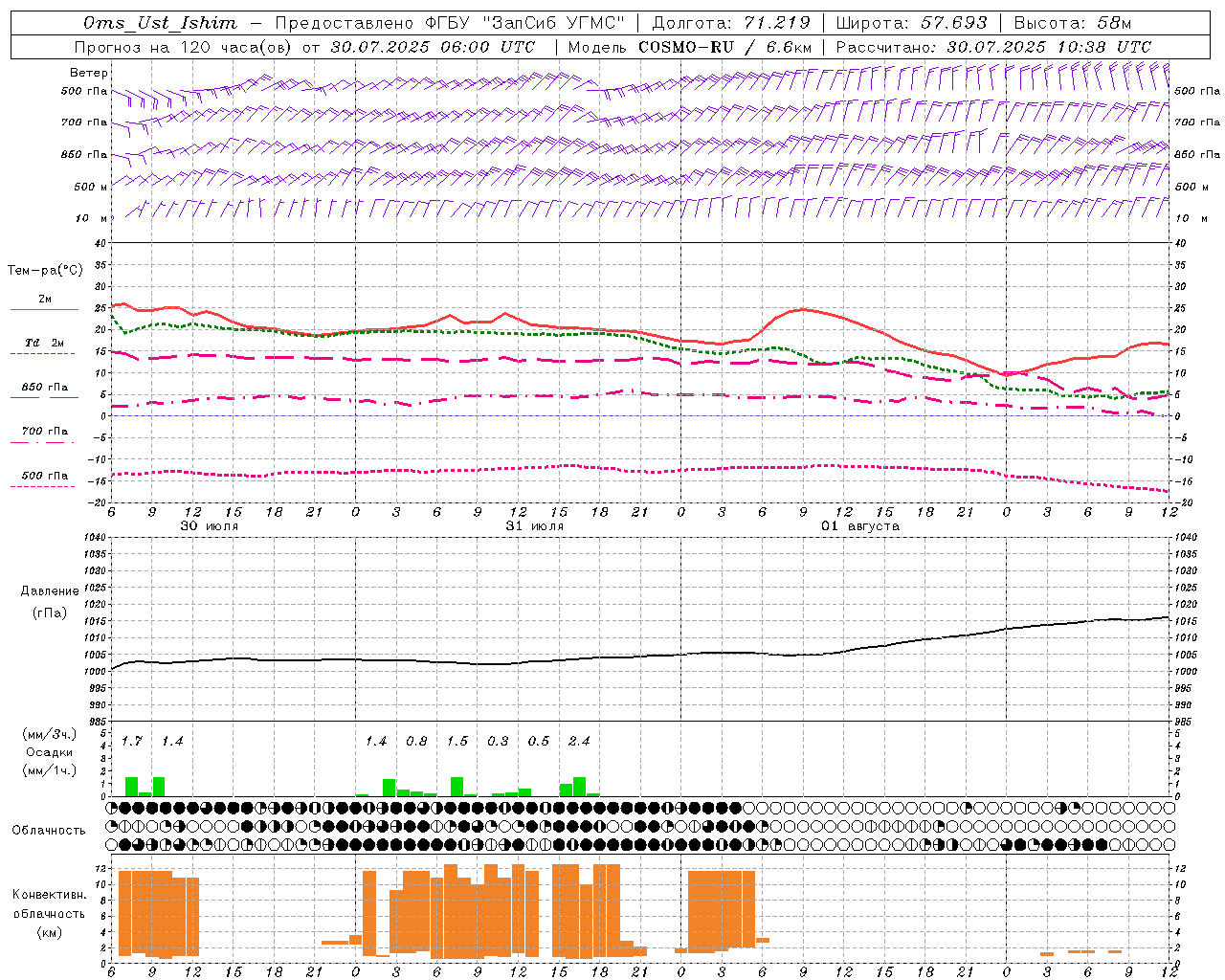
Task: Click the '10 м' wind level label on left
Action: click(92, 218)
